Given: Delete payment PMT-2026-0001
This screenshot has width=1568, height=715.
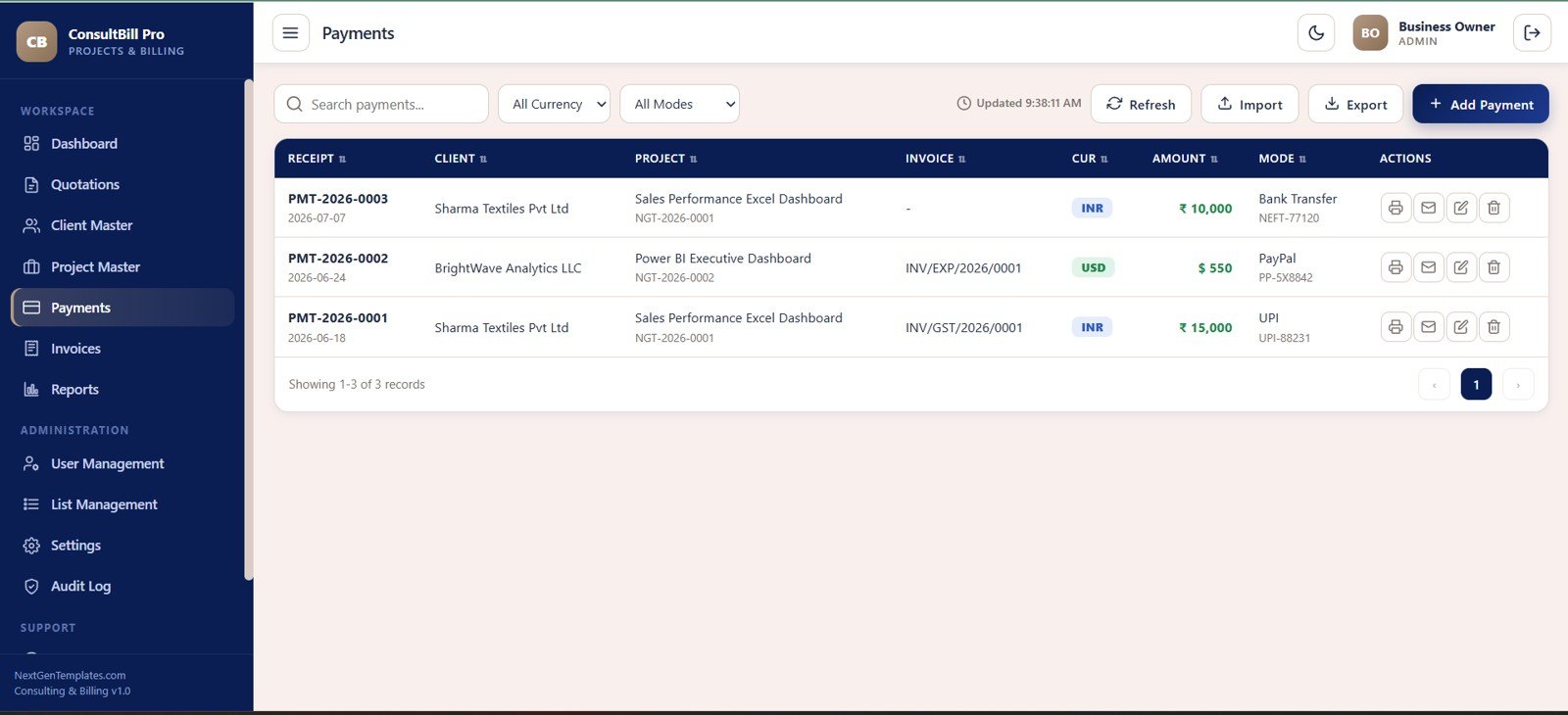Looking at the screenshot, I should click(1494, 327).
